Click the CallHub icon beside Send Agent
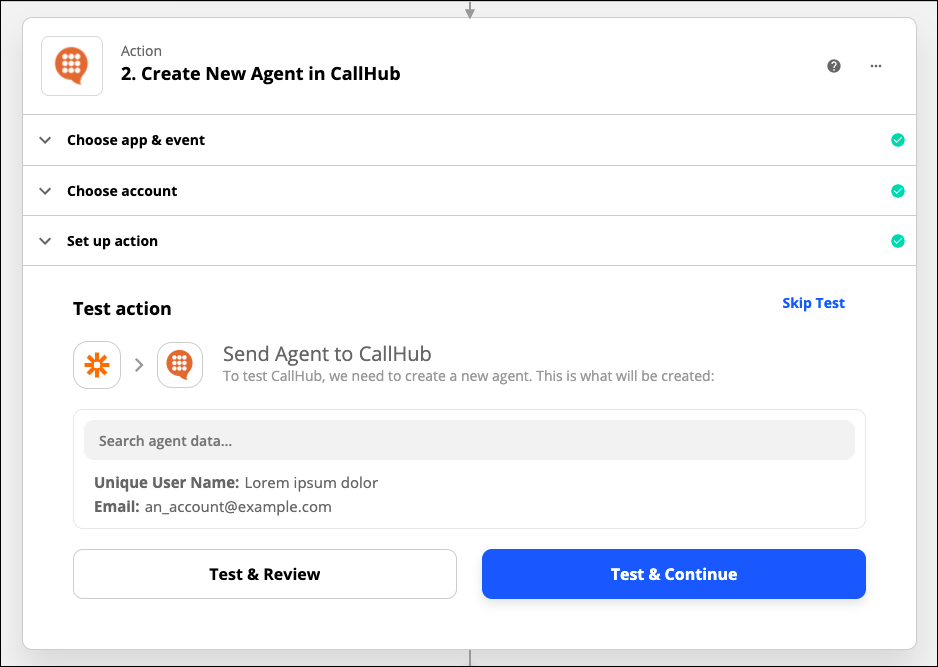This screenshot has width=938, height=667. coord(180,365)
